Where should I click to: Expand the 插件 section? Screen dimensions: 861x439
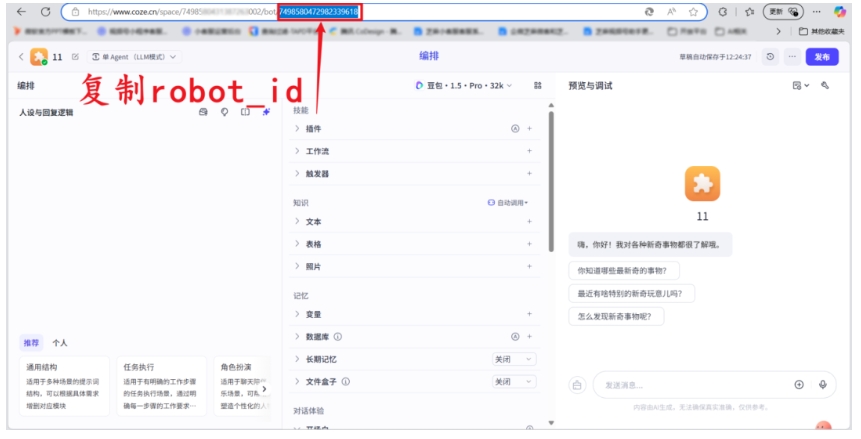(x=297, y=129)
